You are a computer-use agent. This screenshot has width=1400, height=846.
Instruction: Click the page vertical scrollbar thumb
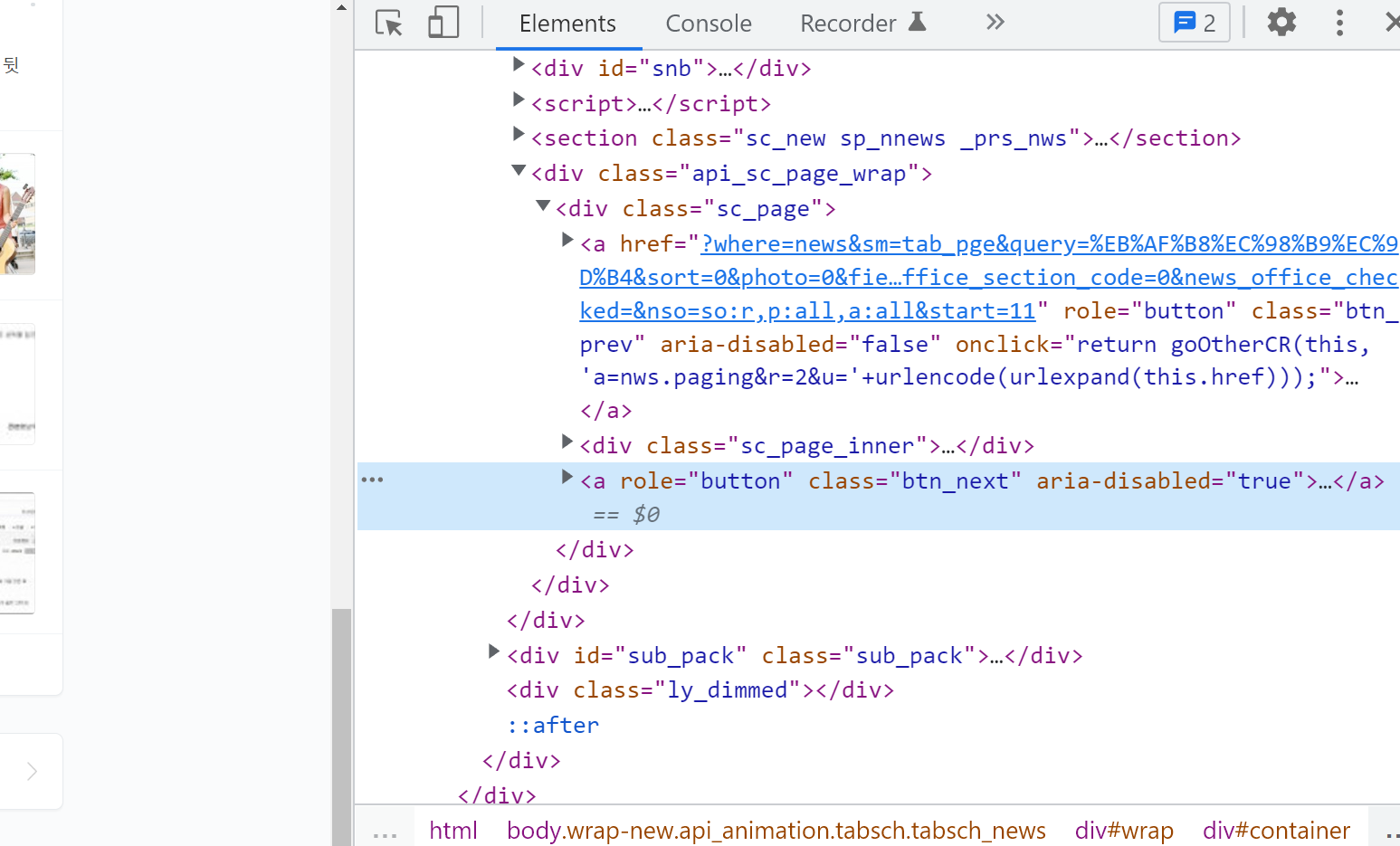(x=341, y=727)
